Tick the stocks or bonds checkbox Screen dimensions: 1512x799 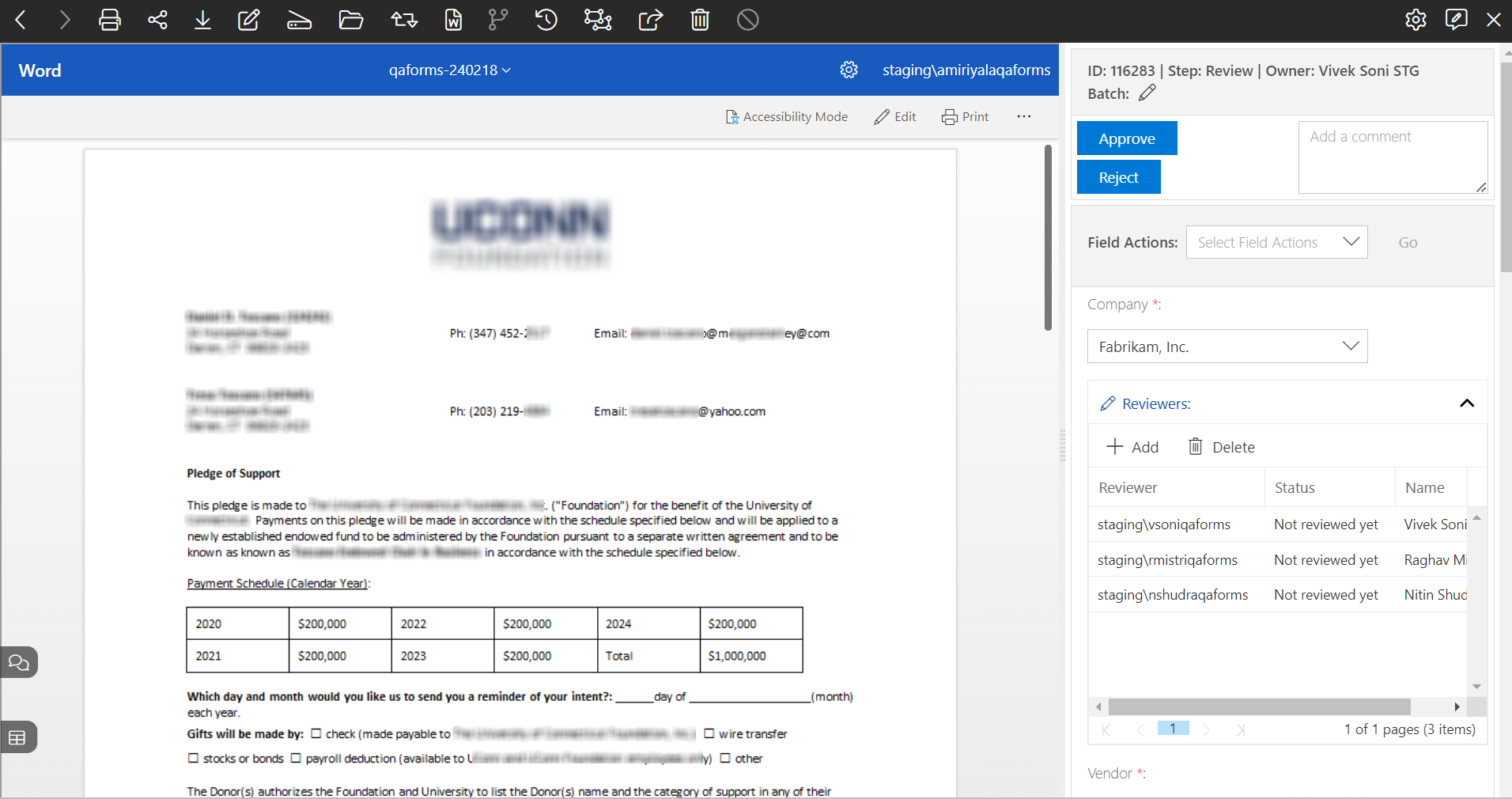[193, 758]
